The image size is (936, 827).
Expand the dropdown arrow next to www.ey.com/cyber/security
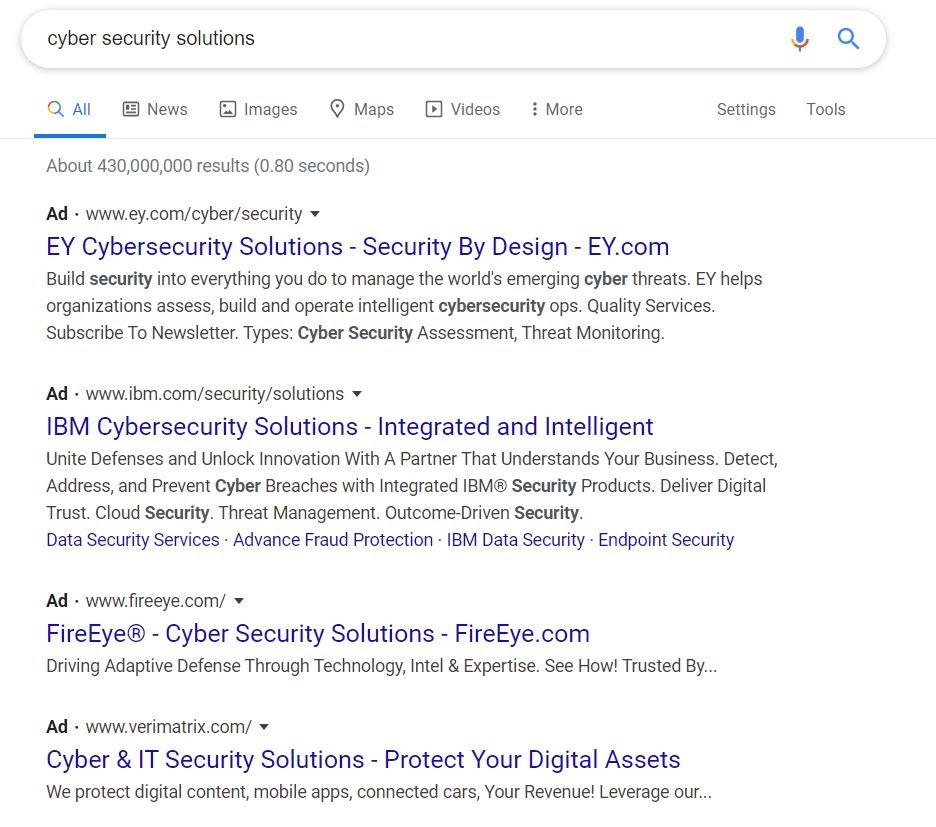coord(315,214)
